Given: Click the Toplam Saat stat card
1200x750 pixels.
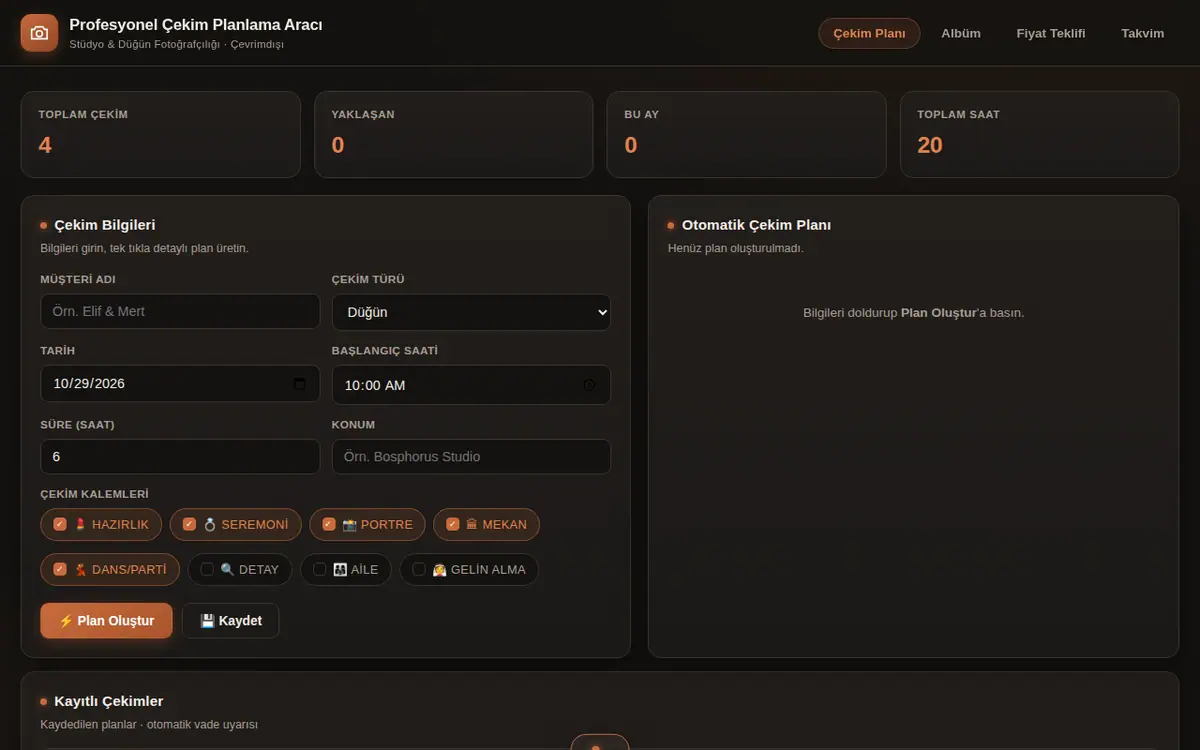Looking at the screenshot, I should [1040, 135].
